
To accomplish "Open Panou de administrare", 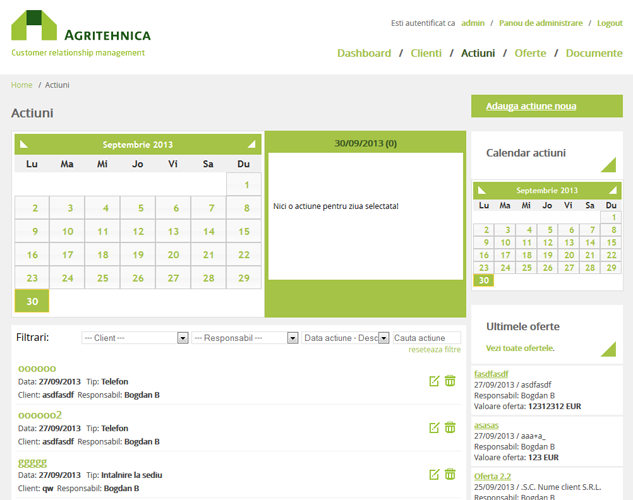I will tap(541, 23).
